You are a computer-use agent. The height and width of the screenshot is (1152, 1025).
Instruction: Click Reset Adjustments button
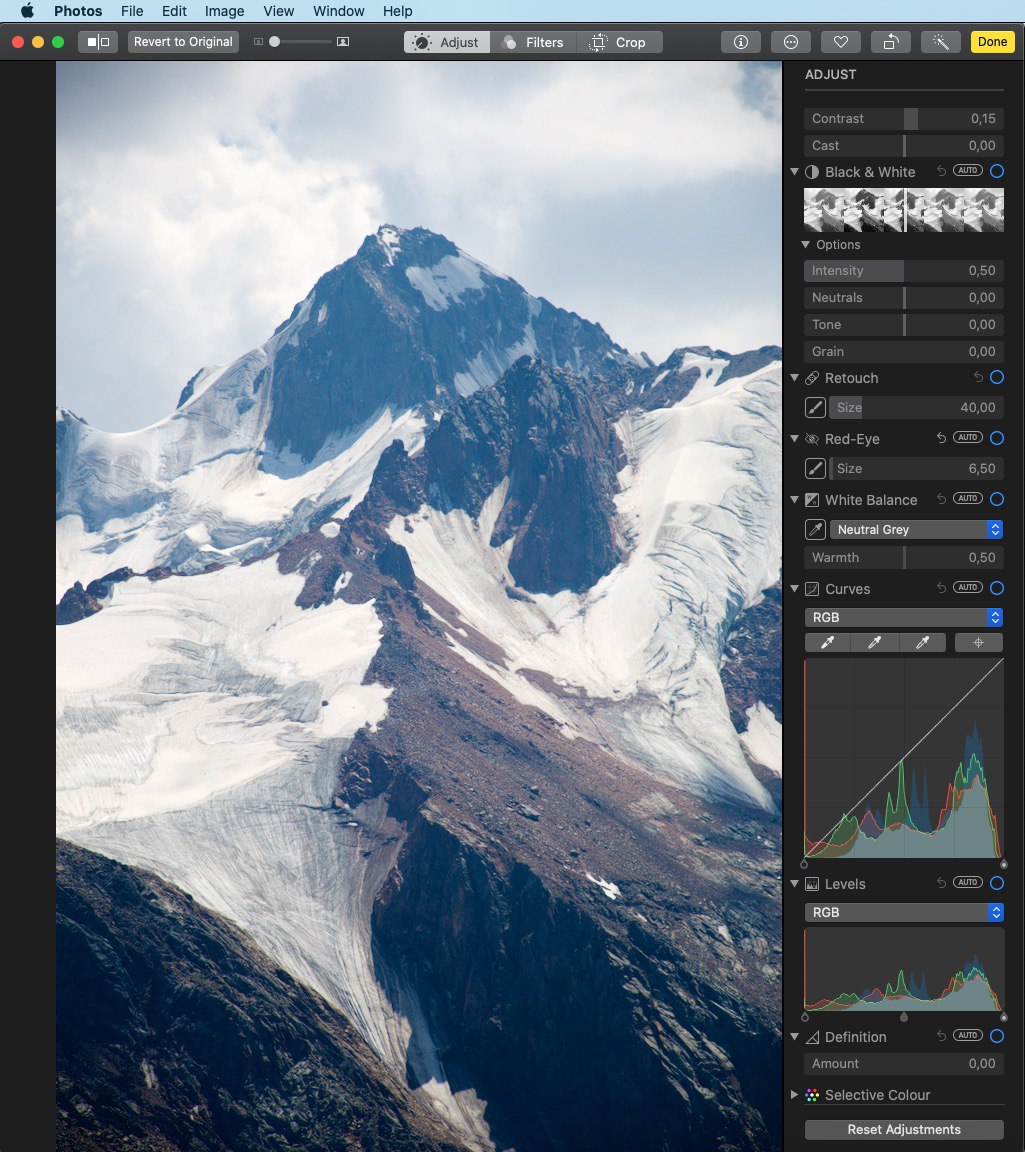904,1129
